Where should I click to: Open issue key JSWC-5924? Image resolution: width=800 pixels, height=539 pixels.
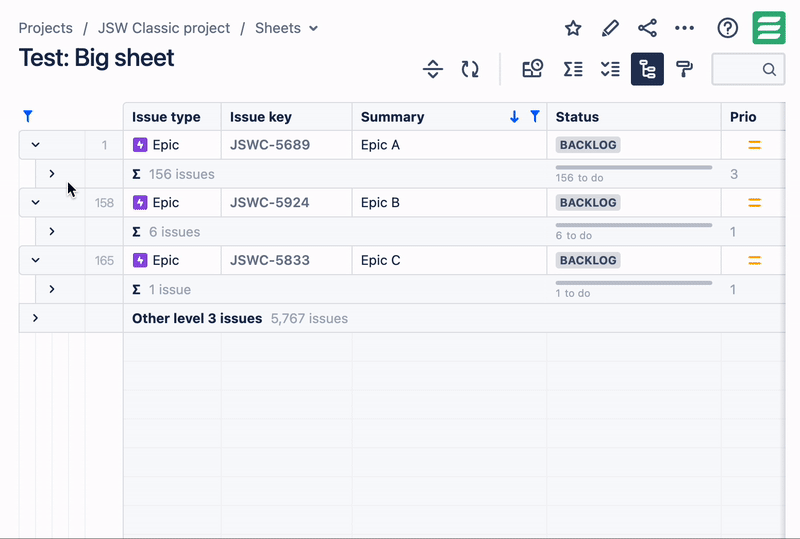click(269, 203)
